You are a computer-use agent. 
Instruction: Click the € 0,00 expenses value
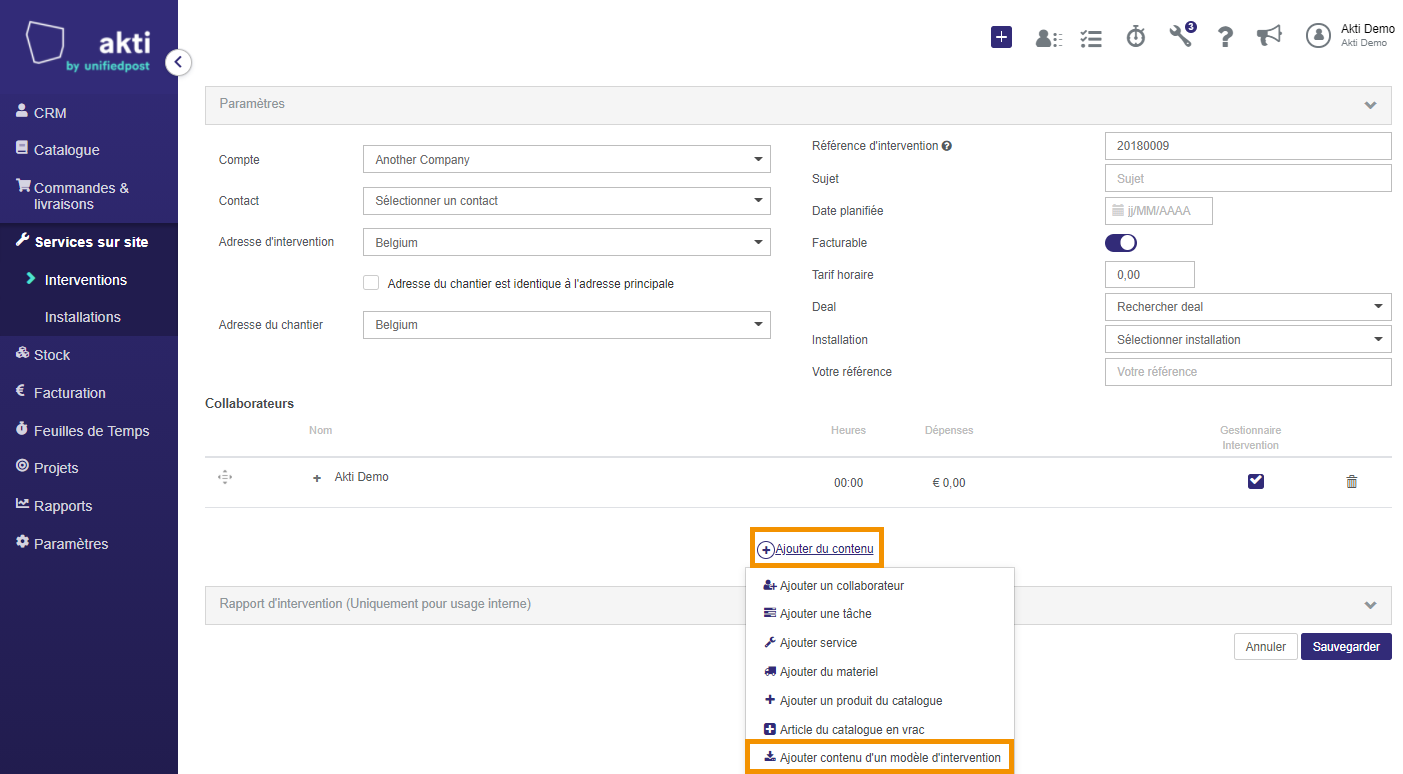[x=949, y=483]
